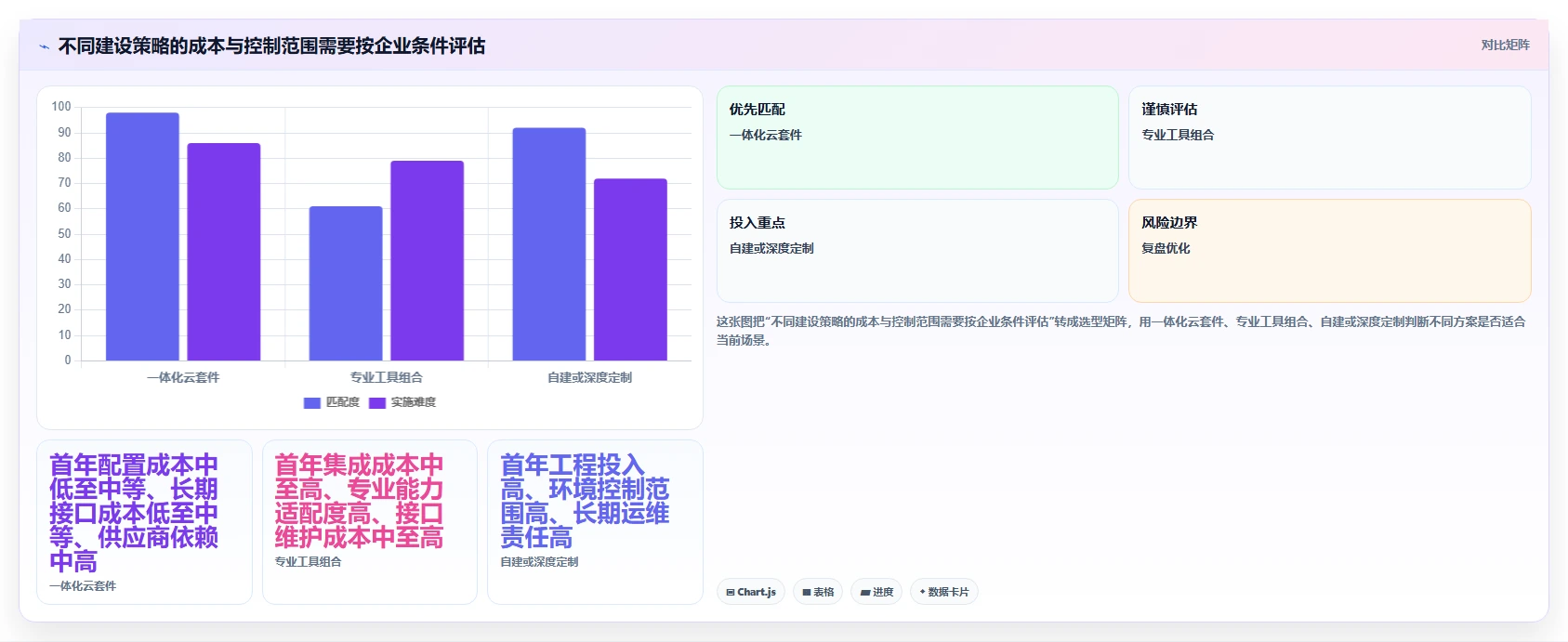This screenshot has height=642, width=1568.
Task: Click the header title about 不同建设策略的成本
Action: [271, 46]
